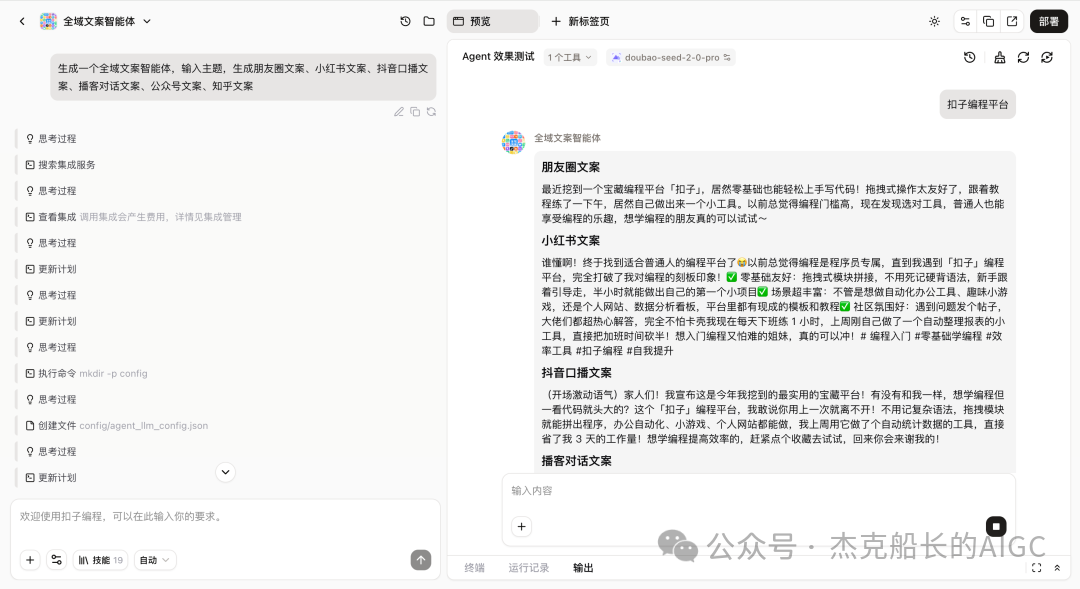Click the agent avatar in chat reply
Viewport: 1080px width, 589px height.
[513, 143]
